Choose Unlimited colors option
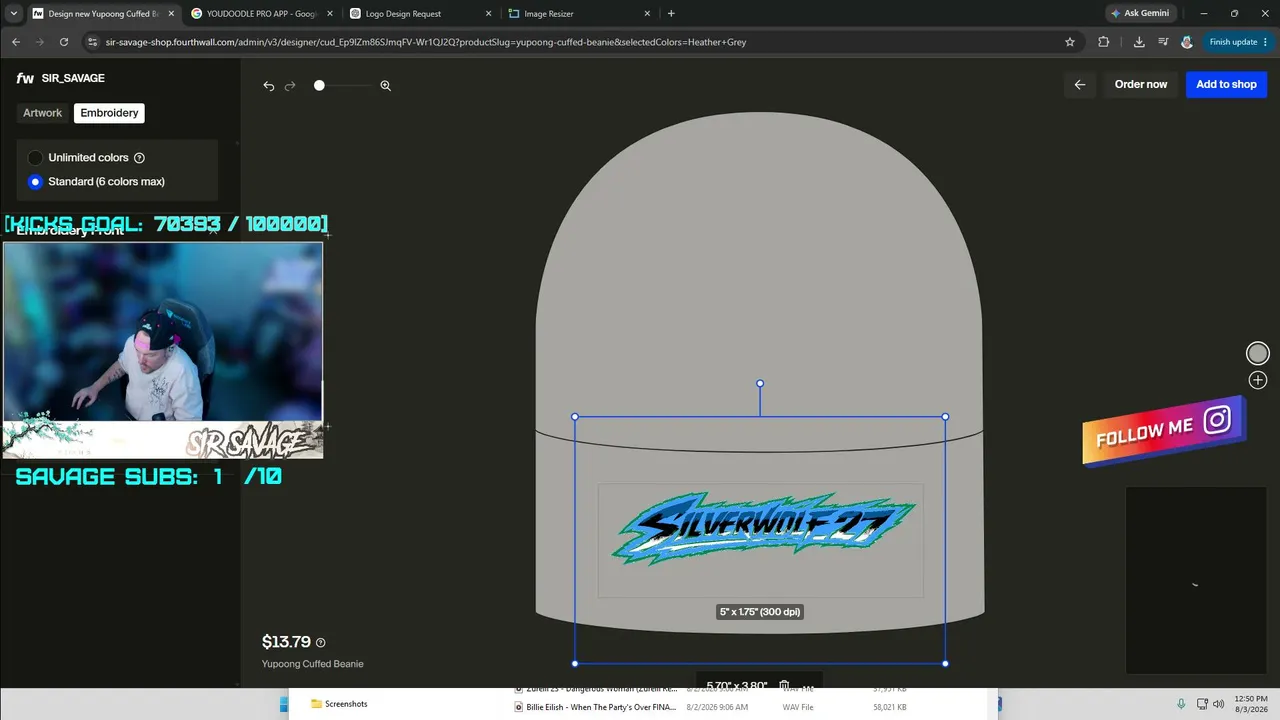Screen dimensions: 1280x720 pos(36,158)
